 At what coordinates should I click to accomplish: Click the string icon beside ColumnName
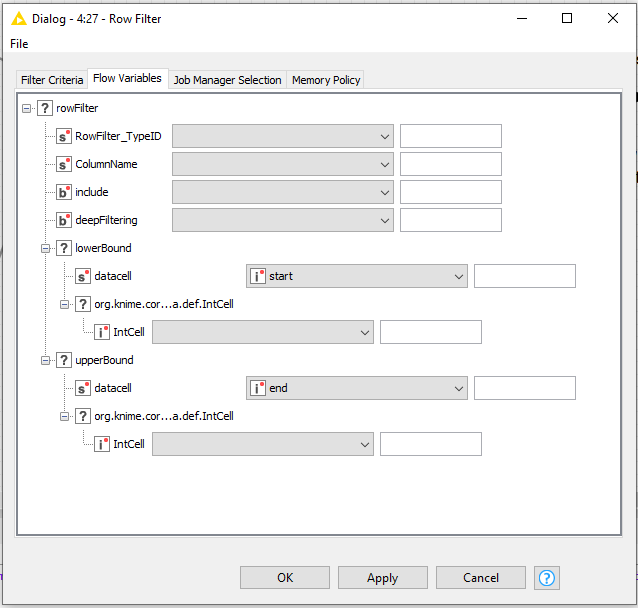[64, 164]
